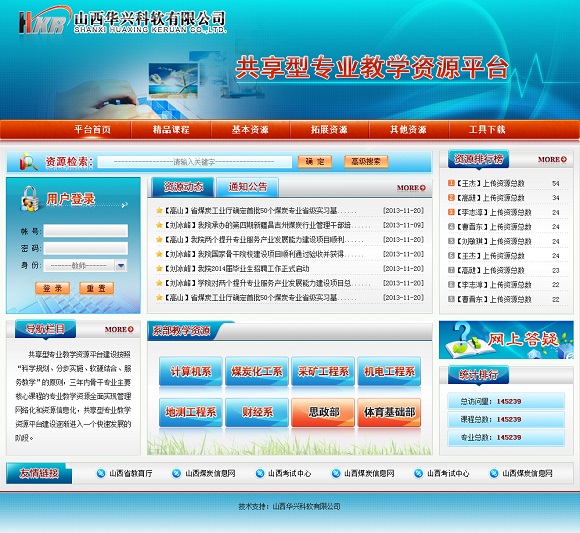
Task: Click the magnifier resource search icon
Action: pos(28,162)
